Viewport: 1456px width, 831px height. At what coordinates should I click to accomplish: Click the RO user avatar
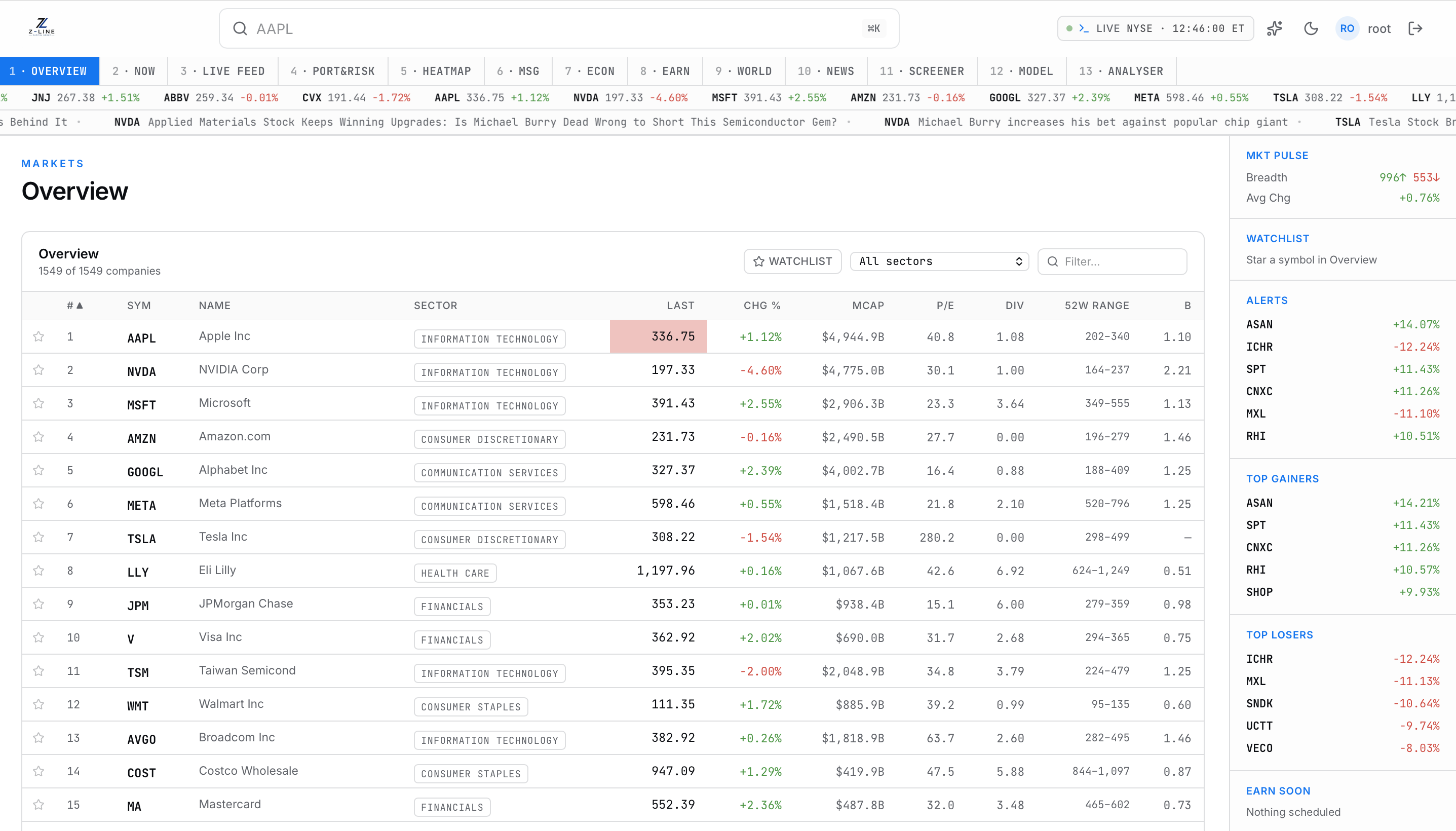(1347, 28)
